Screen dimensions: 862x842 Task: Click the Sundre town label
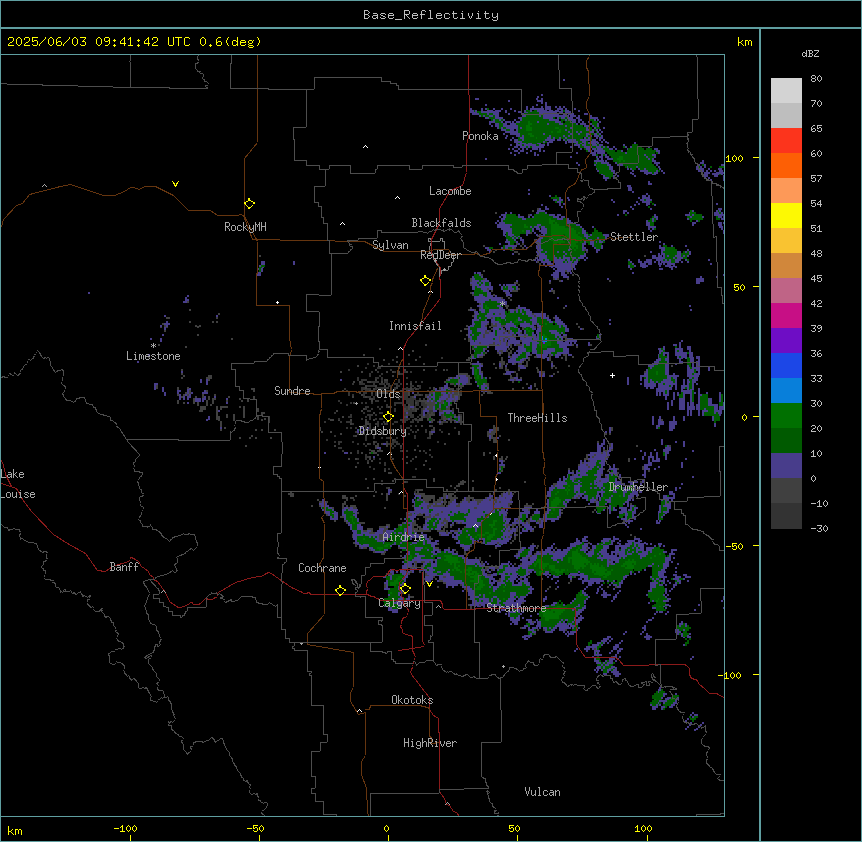[292, 391]
